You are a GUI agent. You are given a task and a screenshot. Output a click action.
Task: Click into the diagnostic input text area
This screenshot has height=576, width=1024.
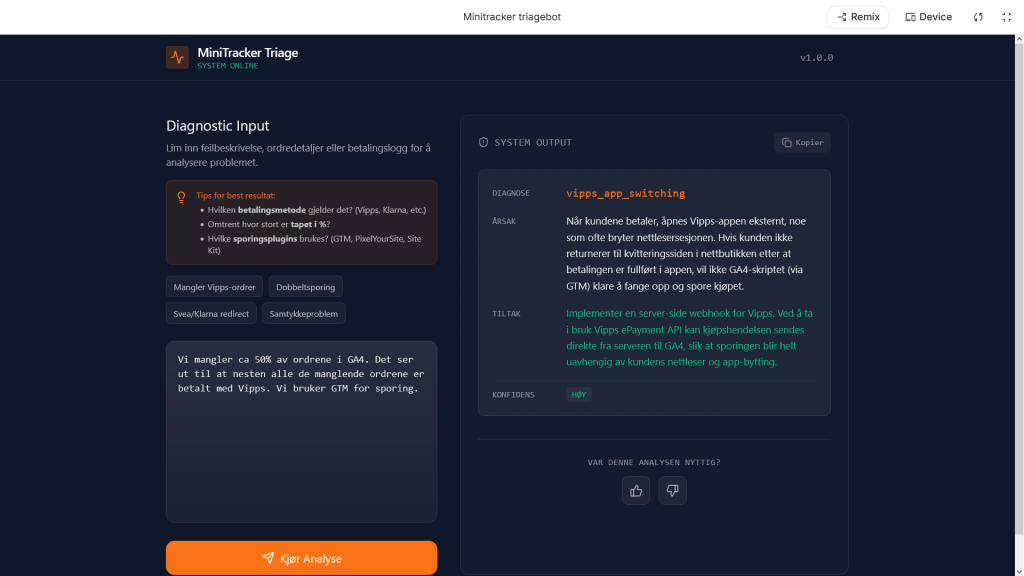coord(301,432)
